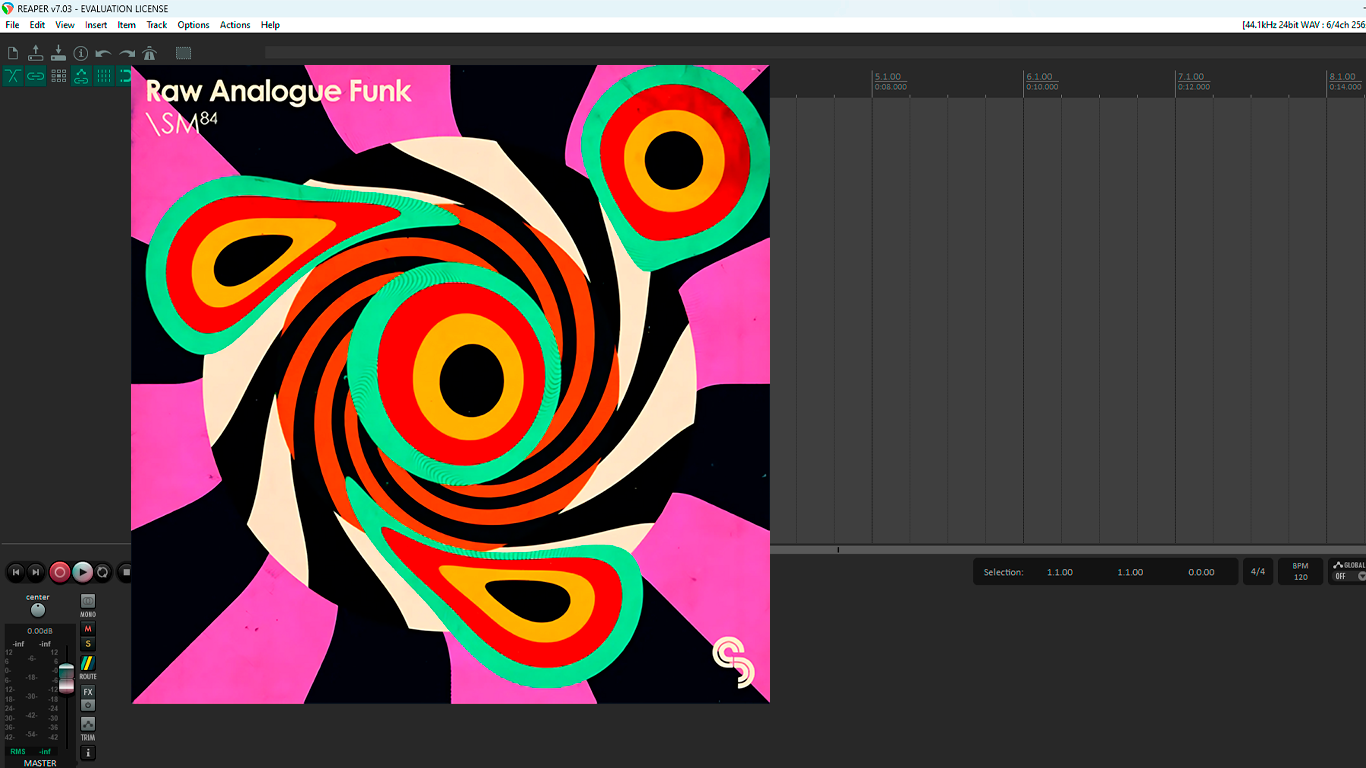Click master track info icon
Screen dimensions: 1366x768
(88, 753)
